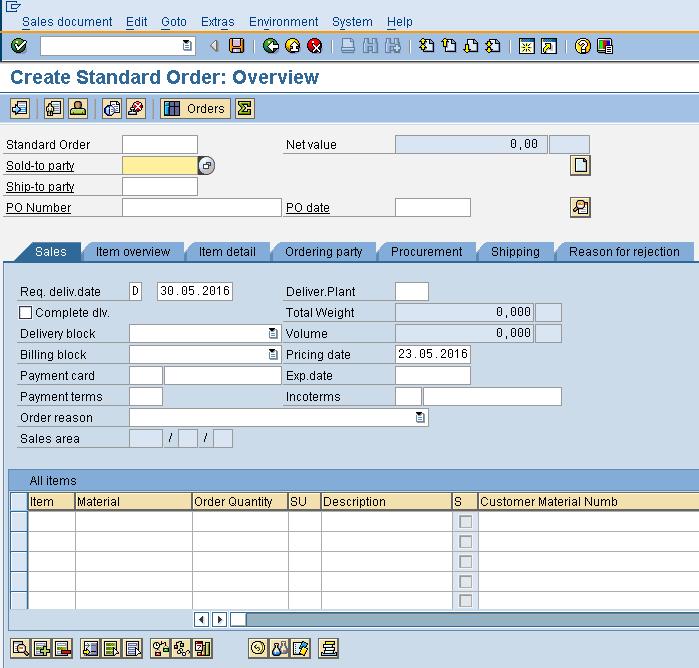Click the Print icon in toolbar

point(348,45)
